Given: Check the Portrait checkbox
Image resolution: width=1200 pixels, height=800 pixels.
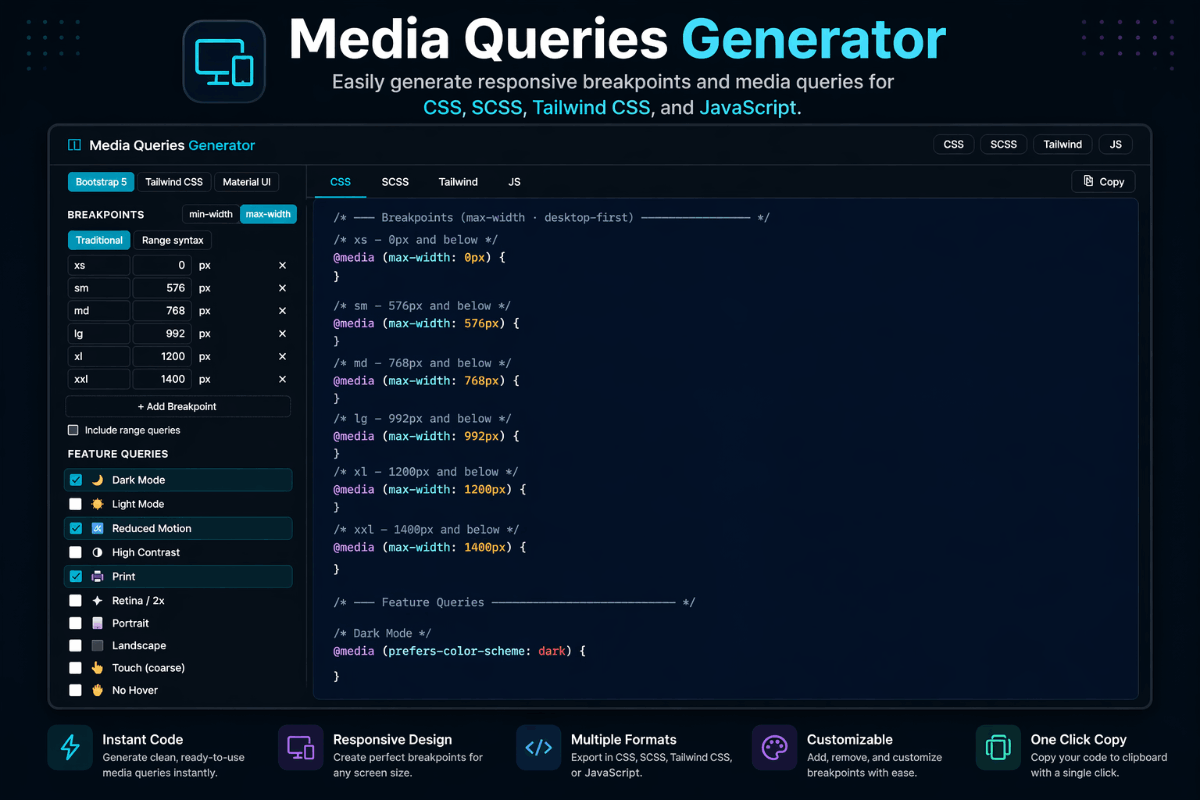Looking at the screenshot, I should (75, 623).
